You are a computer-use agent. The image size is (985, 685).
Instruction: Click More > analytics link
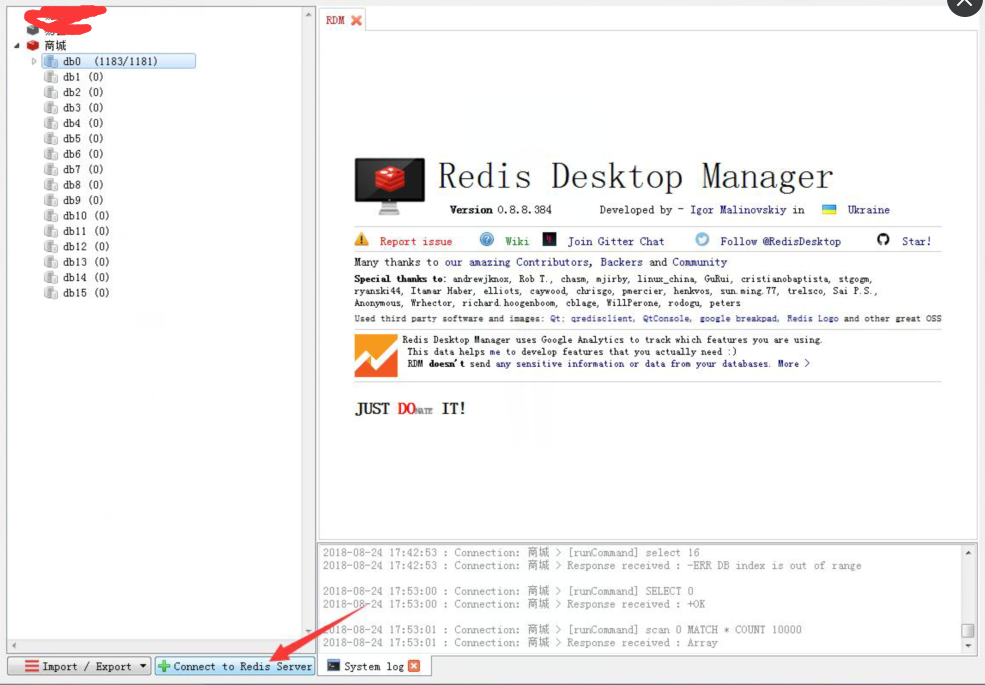(793, 364)
